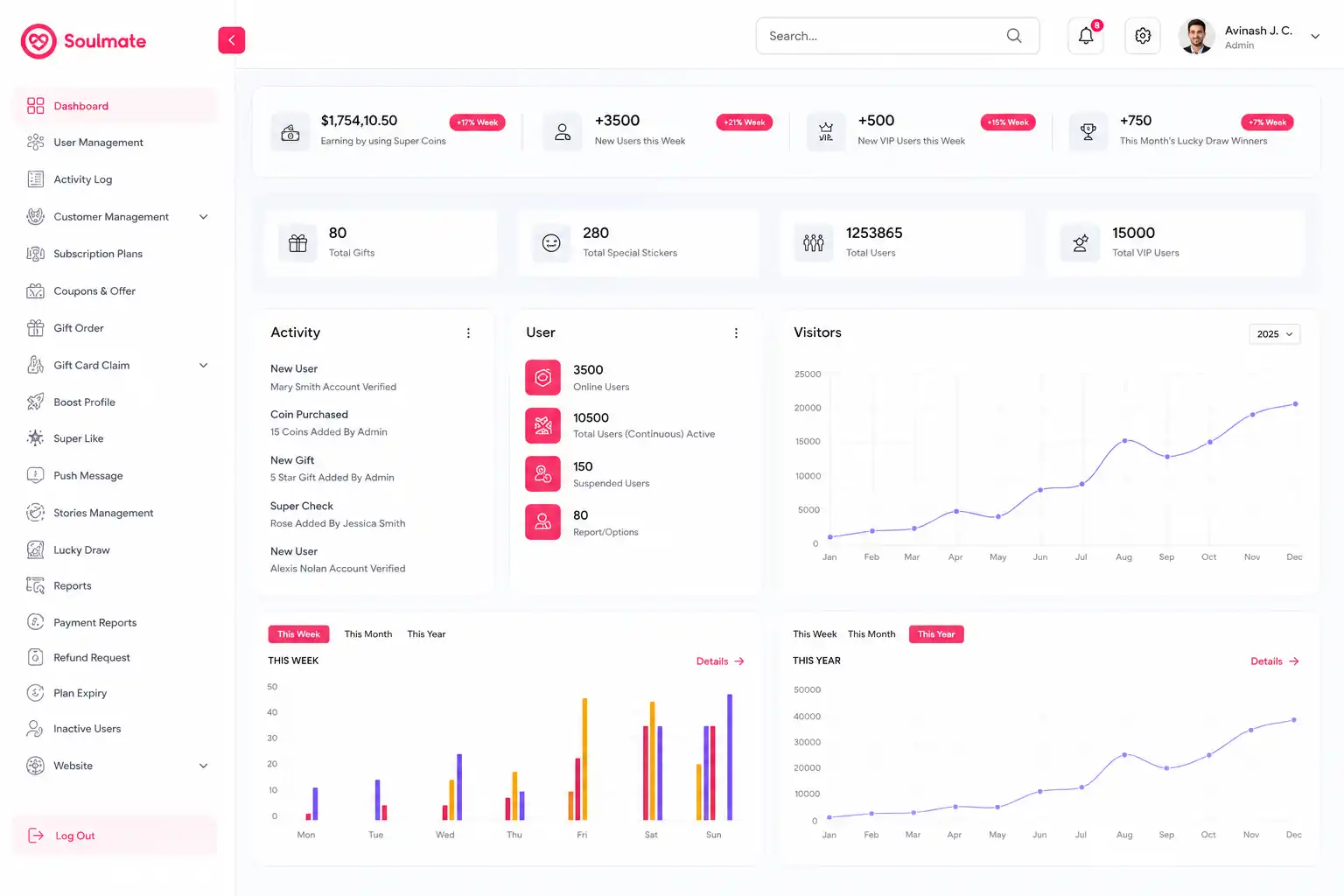Click the Lucky Draw sidebar icon
1344x896 pixels.
tap(35, 549)
